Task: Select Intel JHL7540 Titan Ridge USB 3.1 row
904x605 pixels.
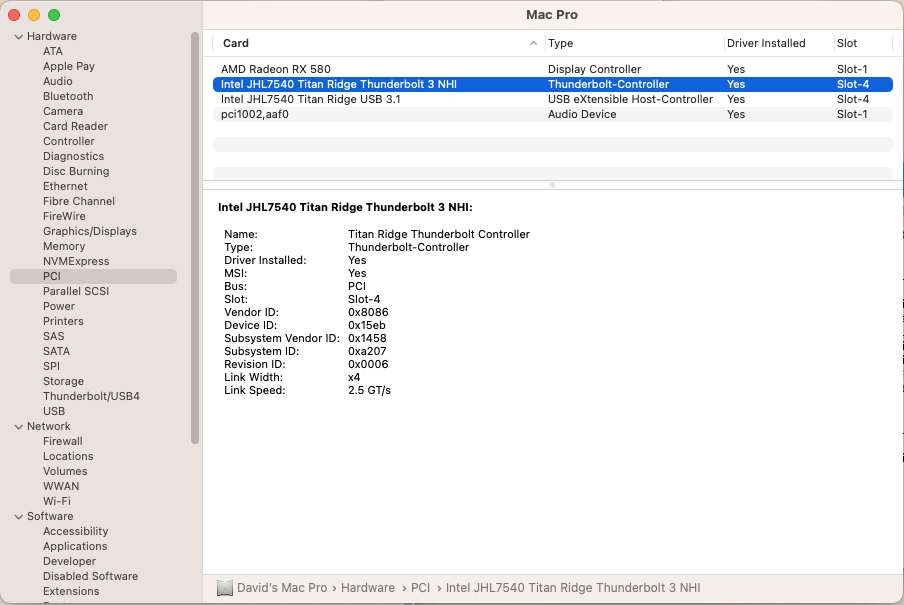Action: [x=553, y=99]
